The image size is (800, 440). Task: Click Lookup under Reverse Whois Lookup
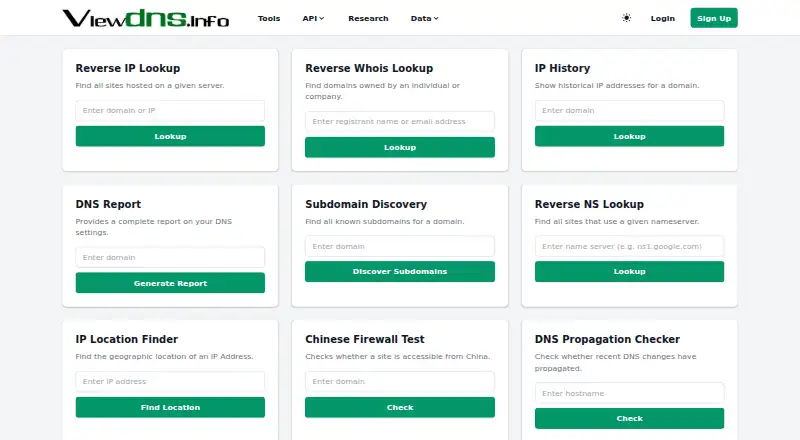coord(400,148)
